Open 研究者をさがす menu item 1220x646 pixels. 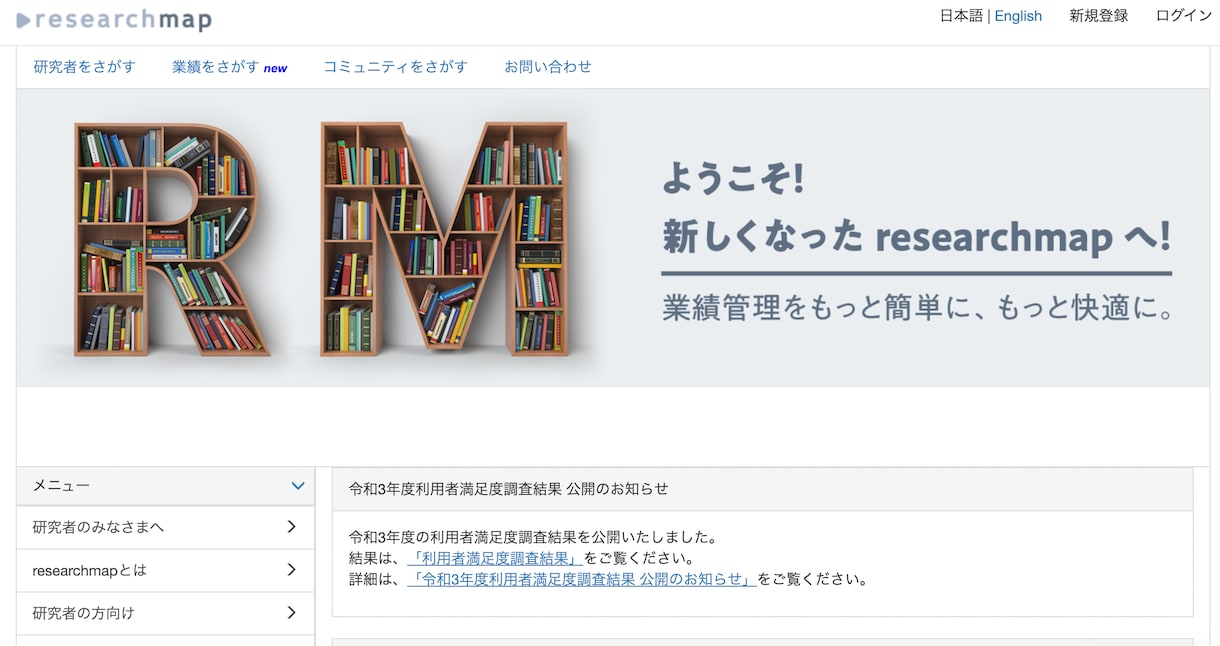pos(84,67)
